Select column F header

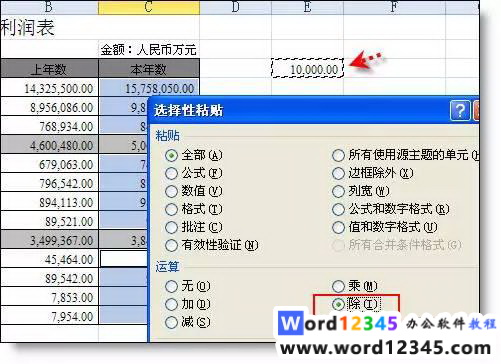tap(394, 7)
